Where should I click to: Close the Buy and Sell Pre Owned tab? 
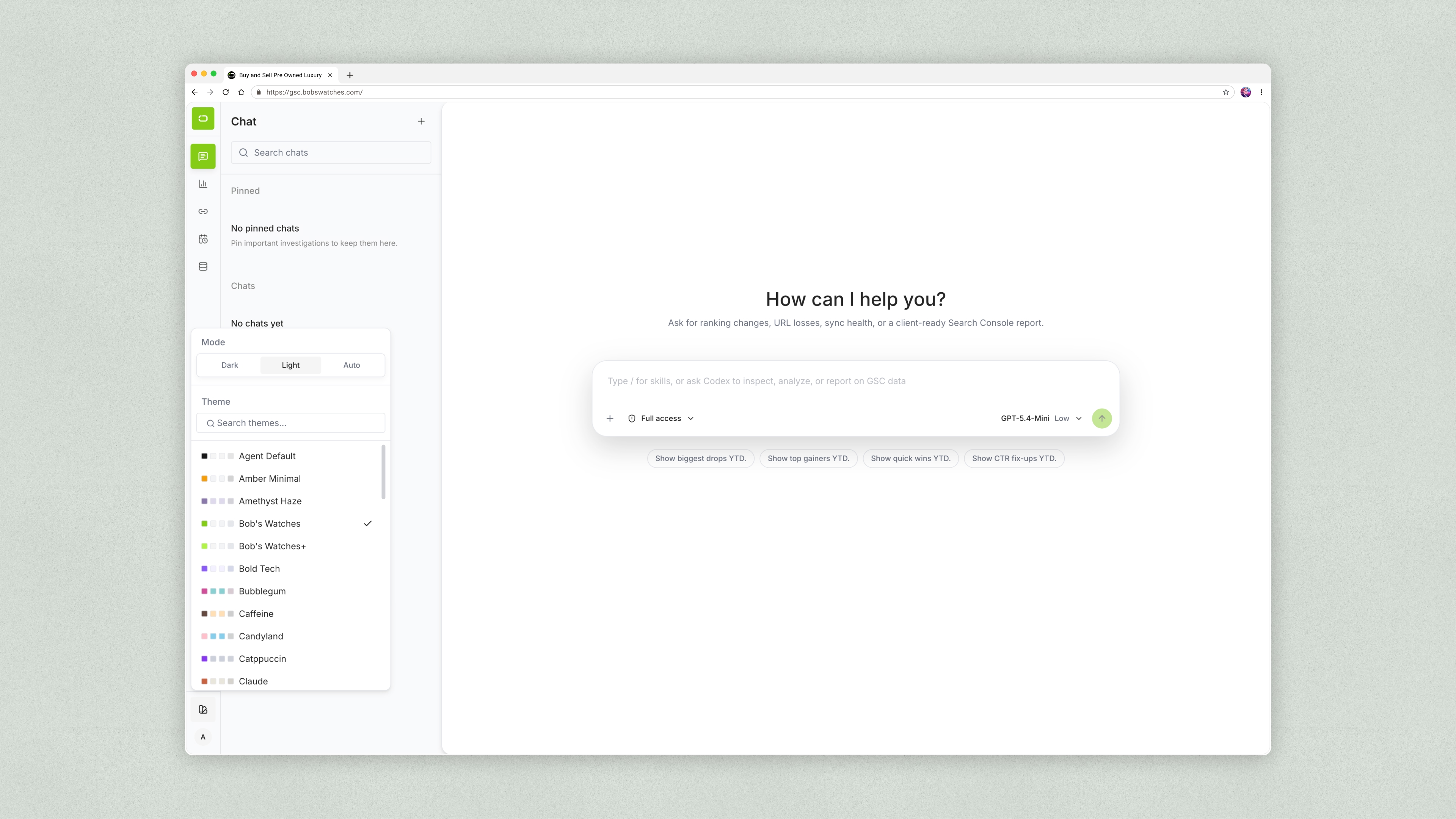click(x=330, y=75)
